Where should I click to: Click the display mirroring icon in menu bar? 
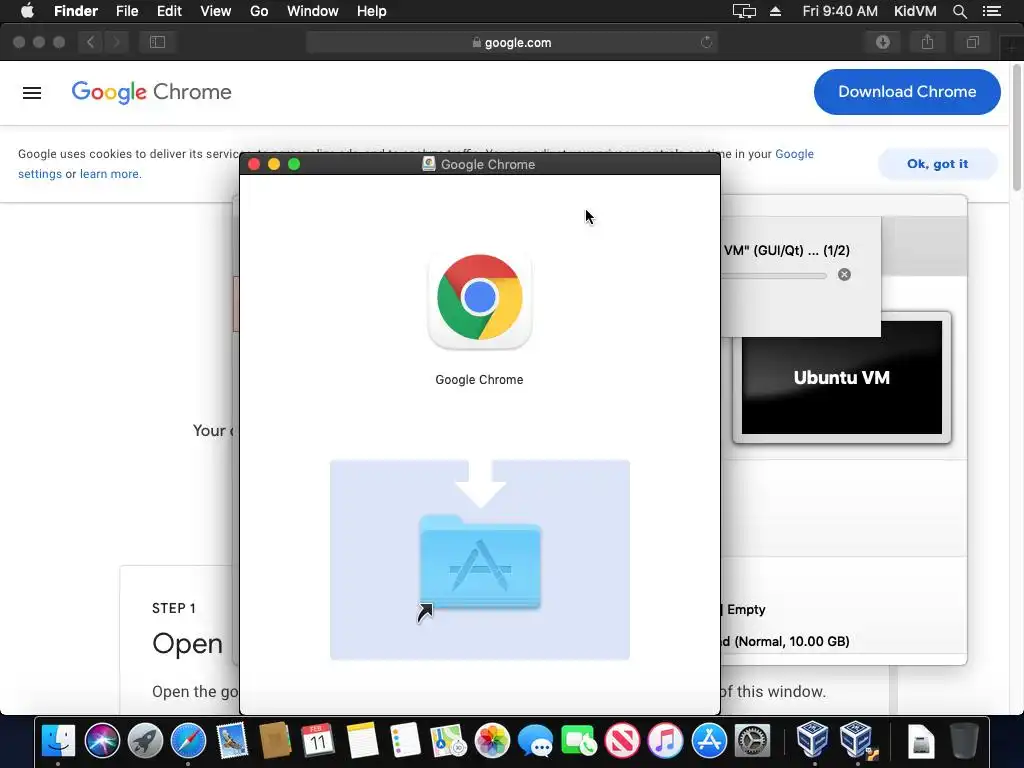pos(744,11)
